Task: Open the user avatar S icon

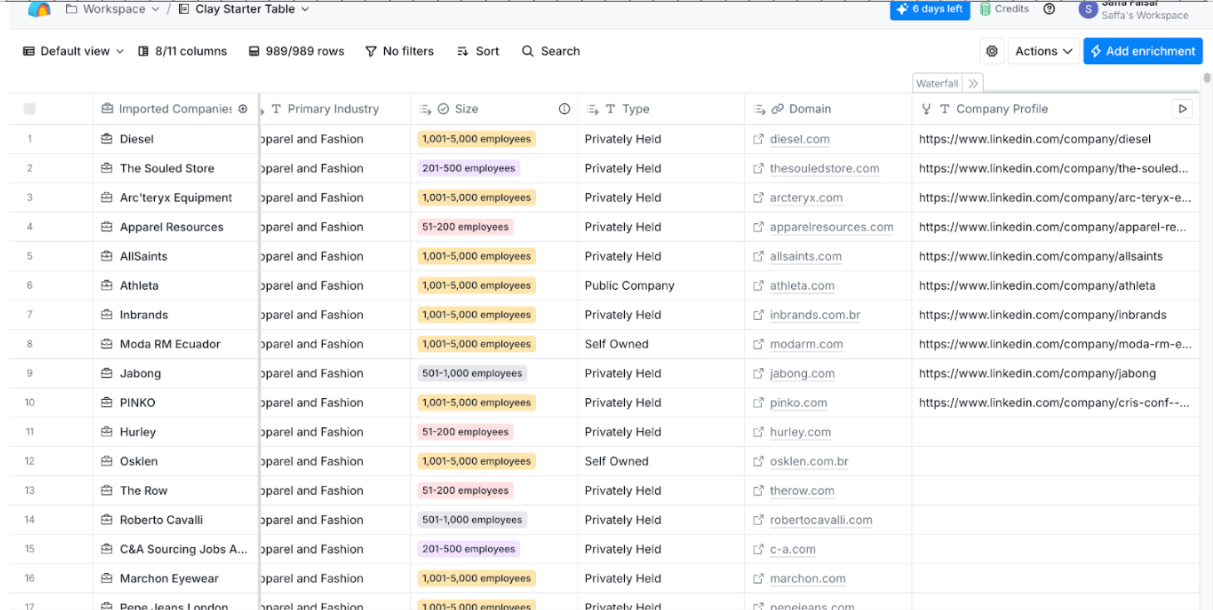Action: tap(1088, 9)
